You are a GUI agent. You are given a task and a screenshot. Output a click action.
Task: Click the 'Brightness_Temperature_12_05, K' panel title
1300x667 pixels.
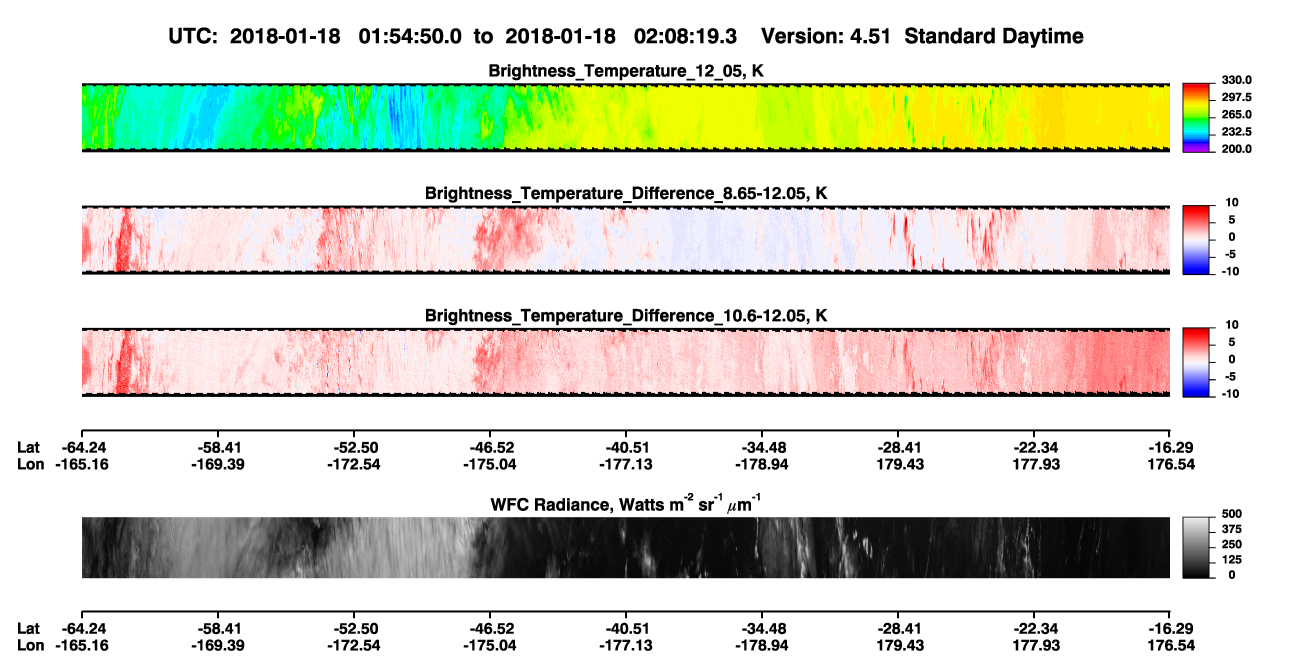[x=626, y=71]
